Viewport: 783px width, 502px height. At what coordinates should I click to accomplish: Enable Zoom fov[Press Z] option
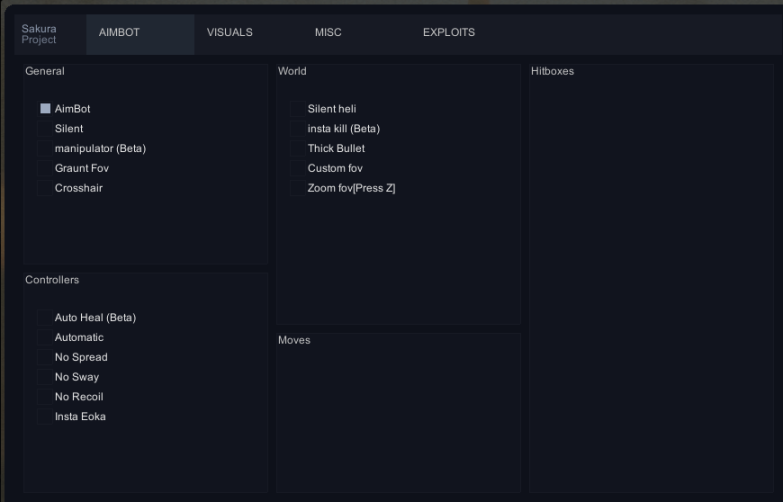pyautogui.click(x=298, y=189)
